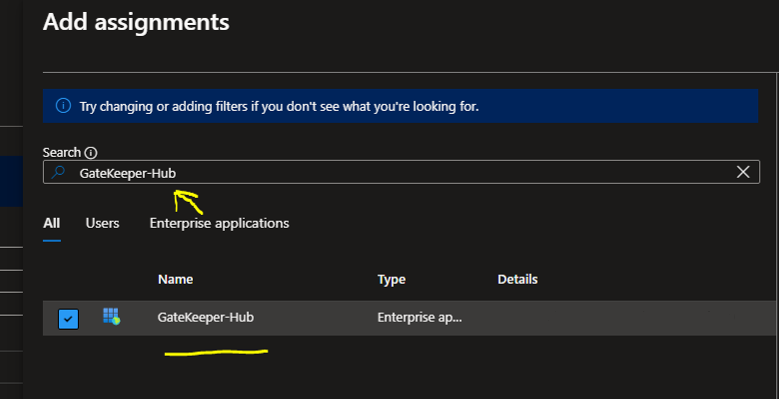Click the Search label text
Screen dimensions: 779x399
pos(62,153)
